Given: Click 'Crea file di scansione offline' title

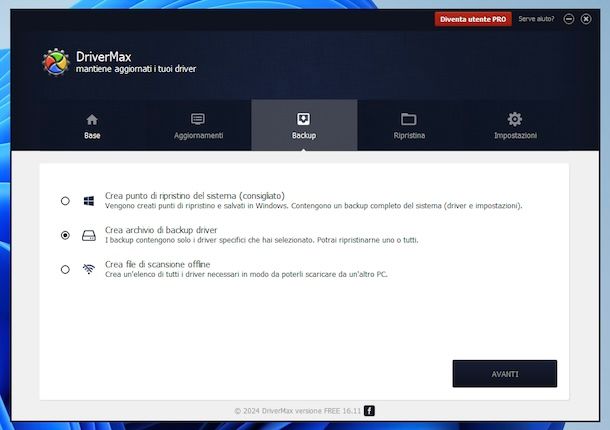Looking at the screenshot, I should coord(157,264).
